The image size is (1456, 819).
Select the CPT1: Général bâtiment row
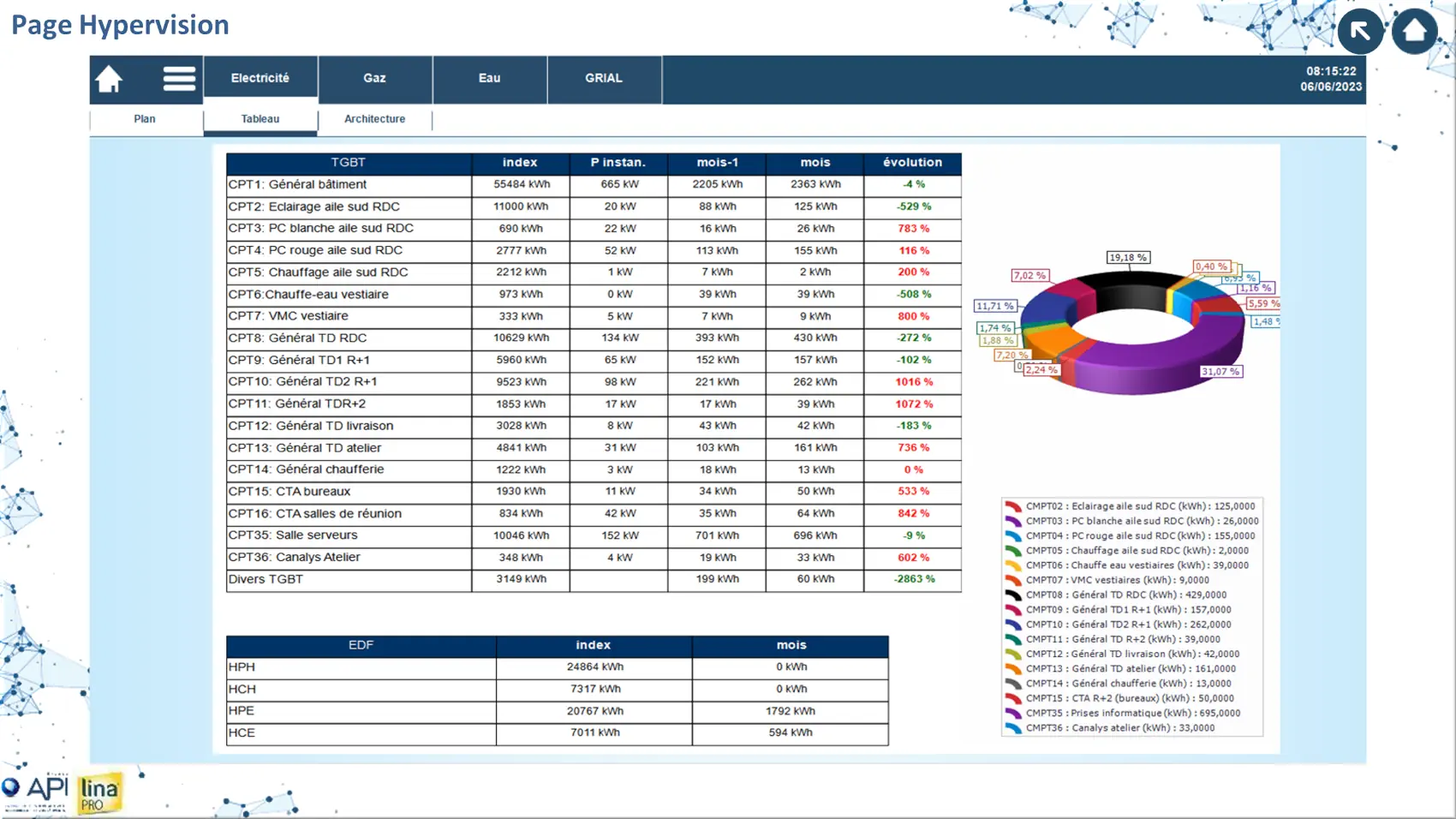(348, 184)
